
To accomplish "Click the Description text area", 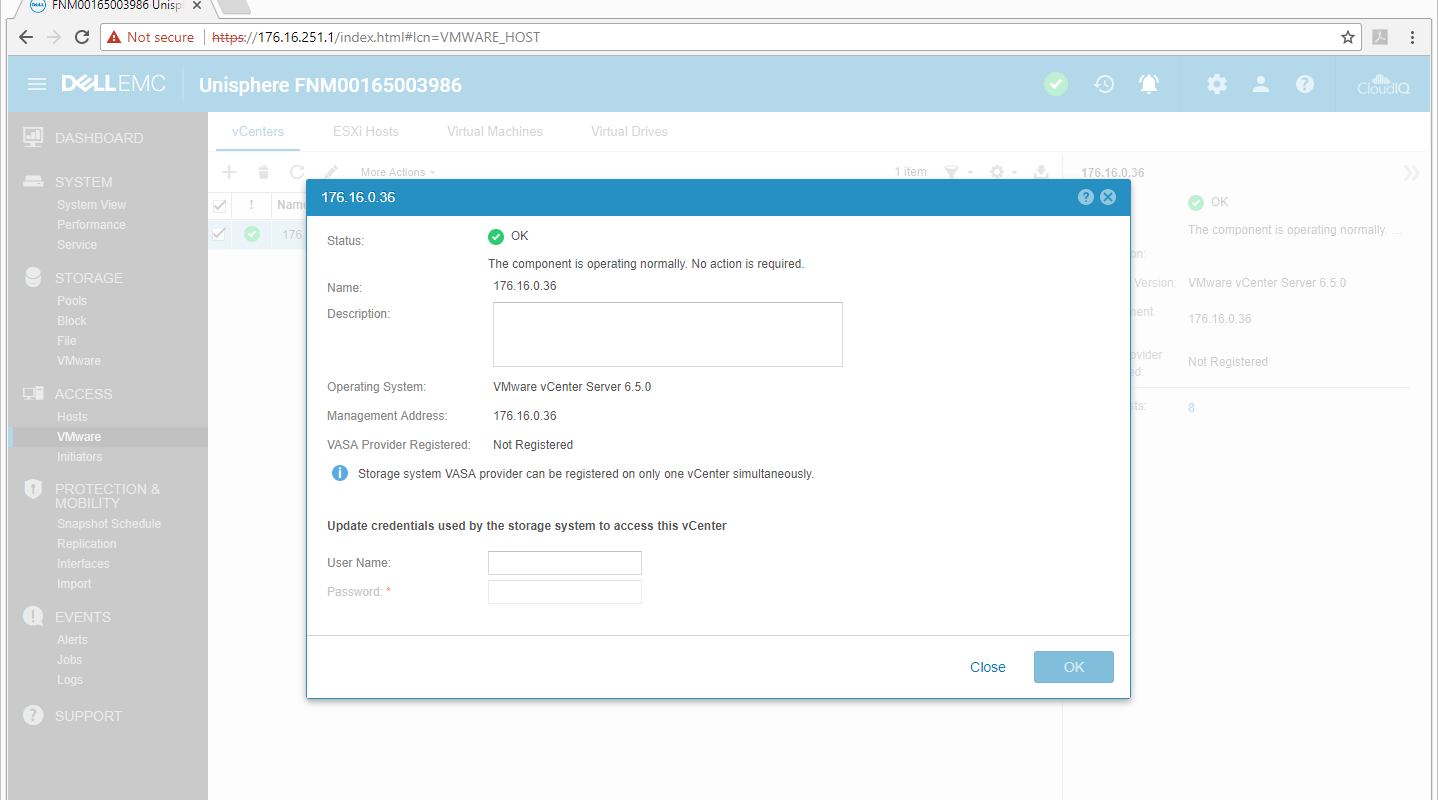I will pos(668,334).
